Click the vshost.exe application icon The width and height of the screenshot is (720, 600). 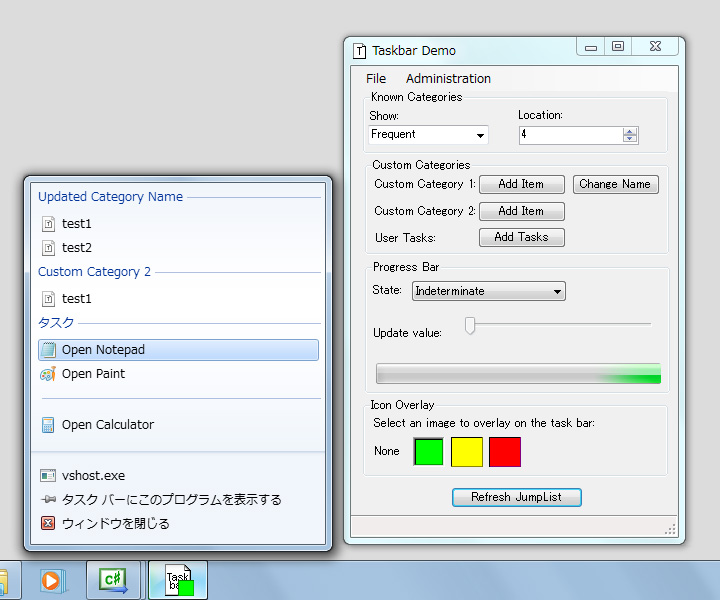48,476
